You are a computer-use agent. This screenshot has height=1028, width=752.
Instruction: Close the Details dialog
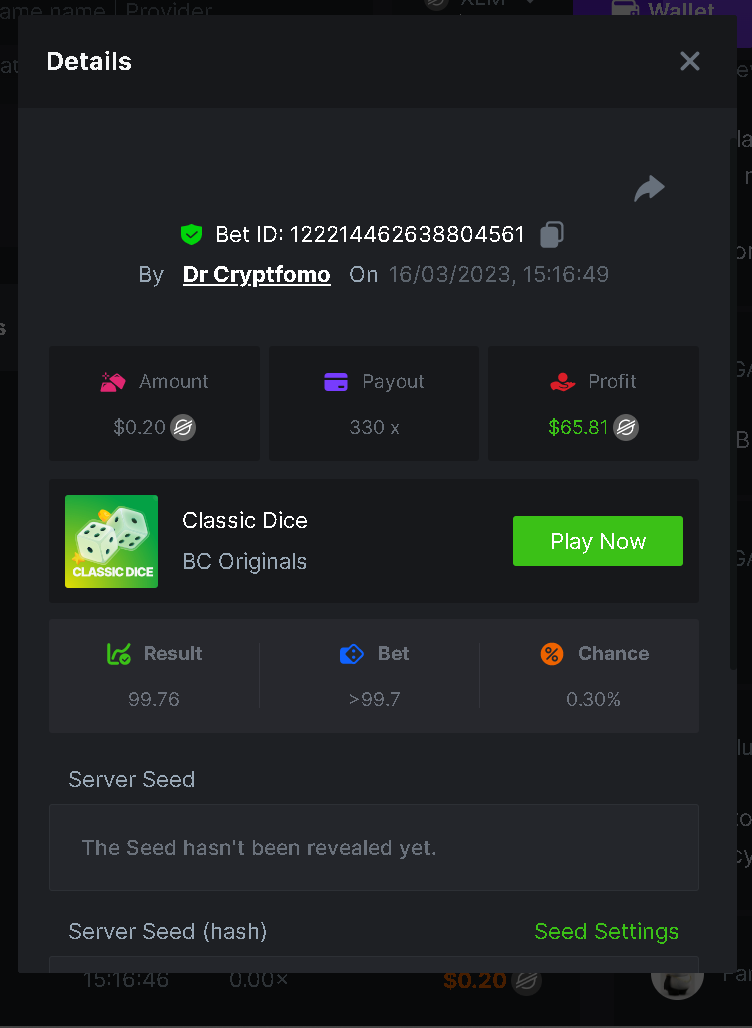coord(690,61)
